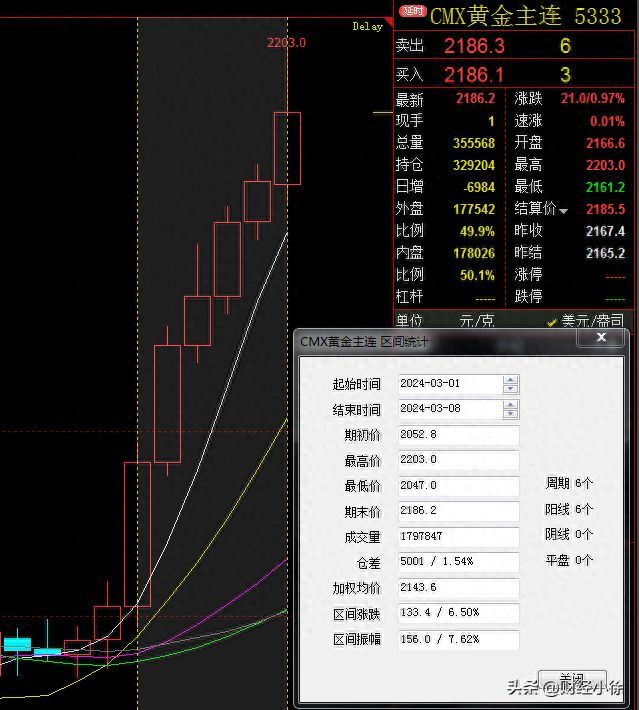The image size is (639, 710).
Task: Click the red 延时 delay badge icon
Action: (411, 13)
